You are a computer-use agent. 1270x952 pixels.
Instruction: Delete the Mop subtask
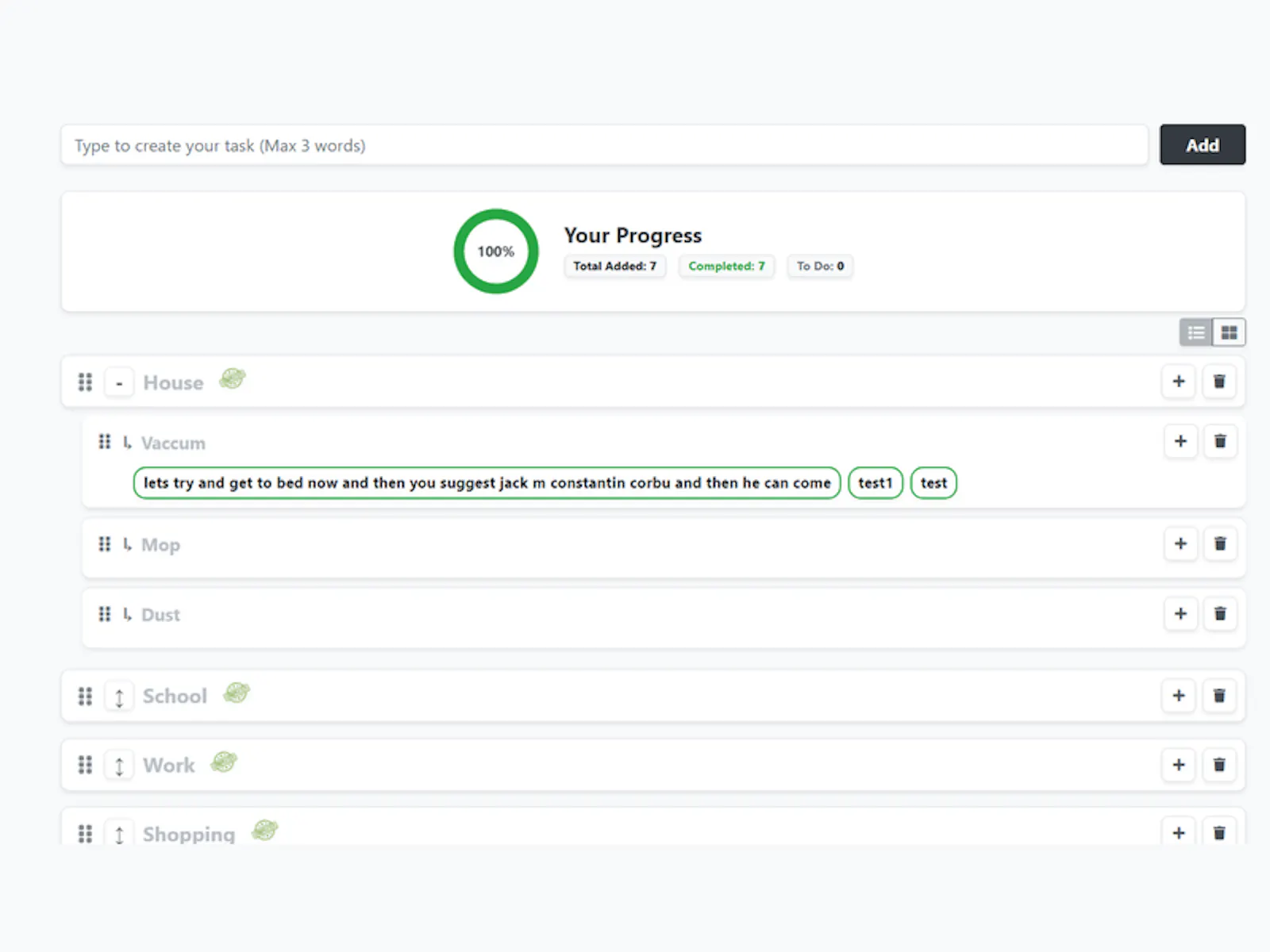pyautogui.click(x=1221, y=543)
